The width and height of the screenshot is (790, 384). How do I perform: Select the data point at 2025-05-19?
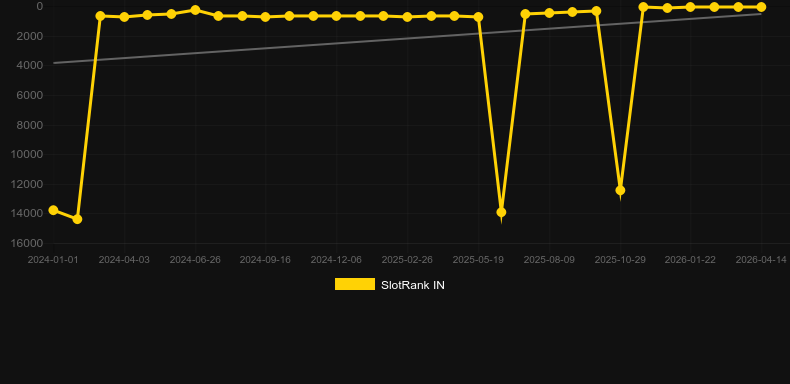coord(478,17)
